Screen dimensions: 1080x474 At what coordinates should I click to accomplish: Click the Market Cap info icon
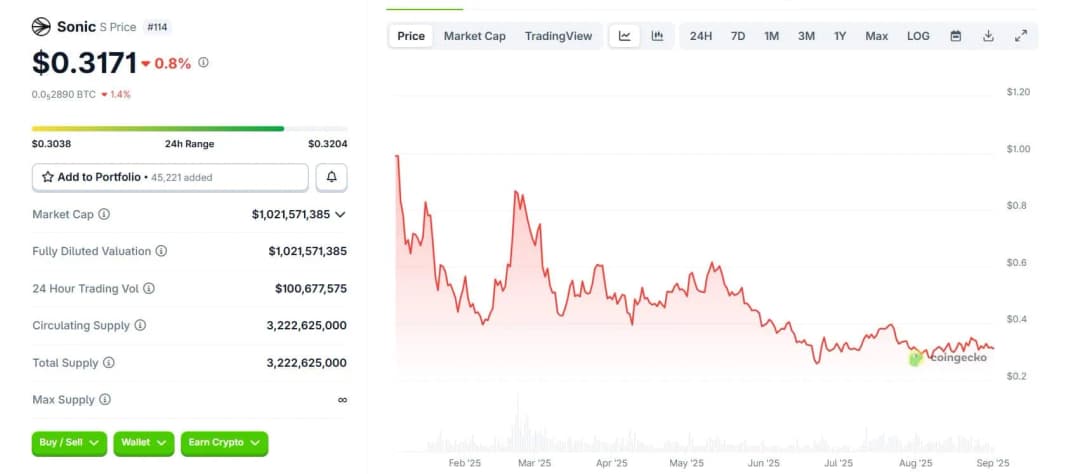click(104, 214)
